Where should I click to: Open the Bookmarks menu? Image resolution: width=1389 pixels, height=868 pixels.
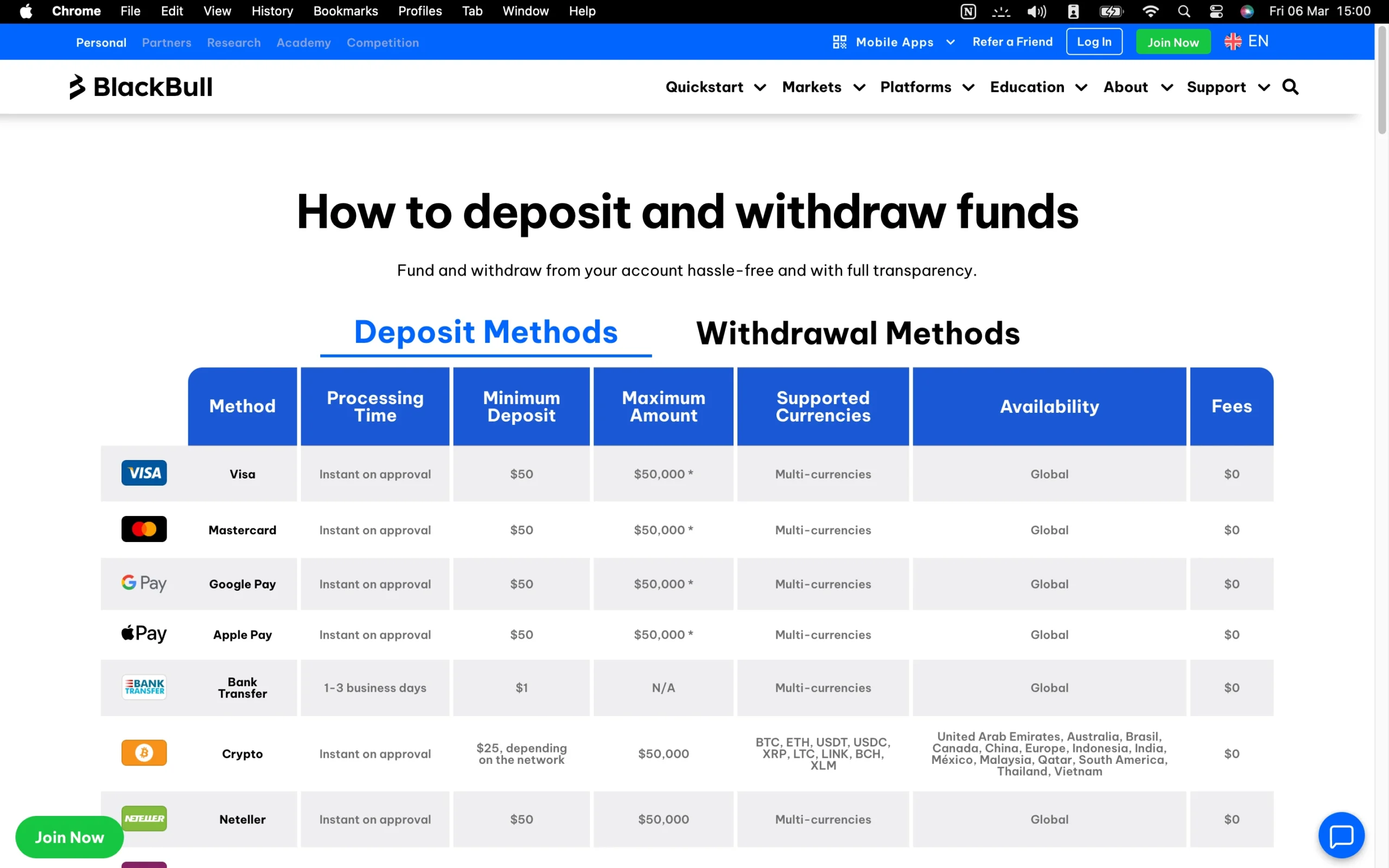[x=346, y=11]
